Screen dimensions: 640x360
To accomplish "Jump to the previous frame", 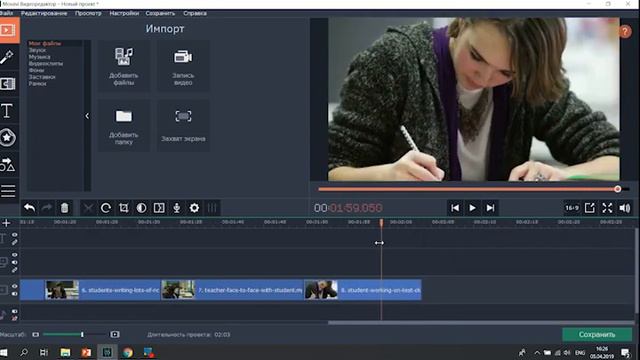I will click(455, 208).
